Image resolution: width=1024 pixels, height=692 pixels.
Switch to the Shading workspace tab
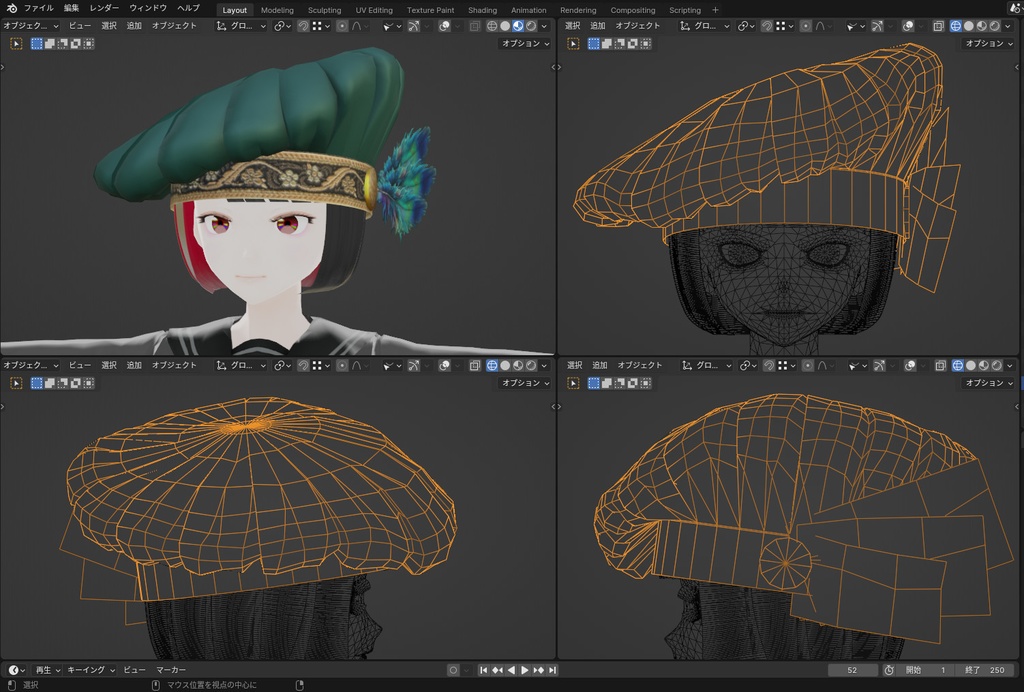[x=483, y=10]
